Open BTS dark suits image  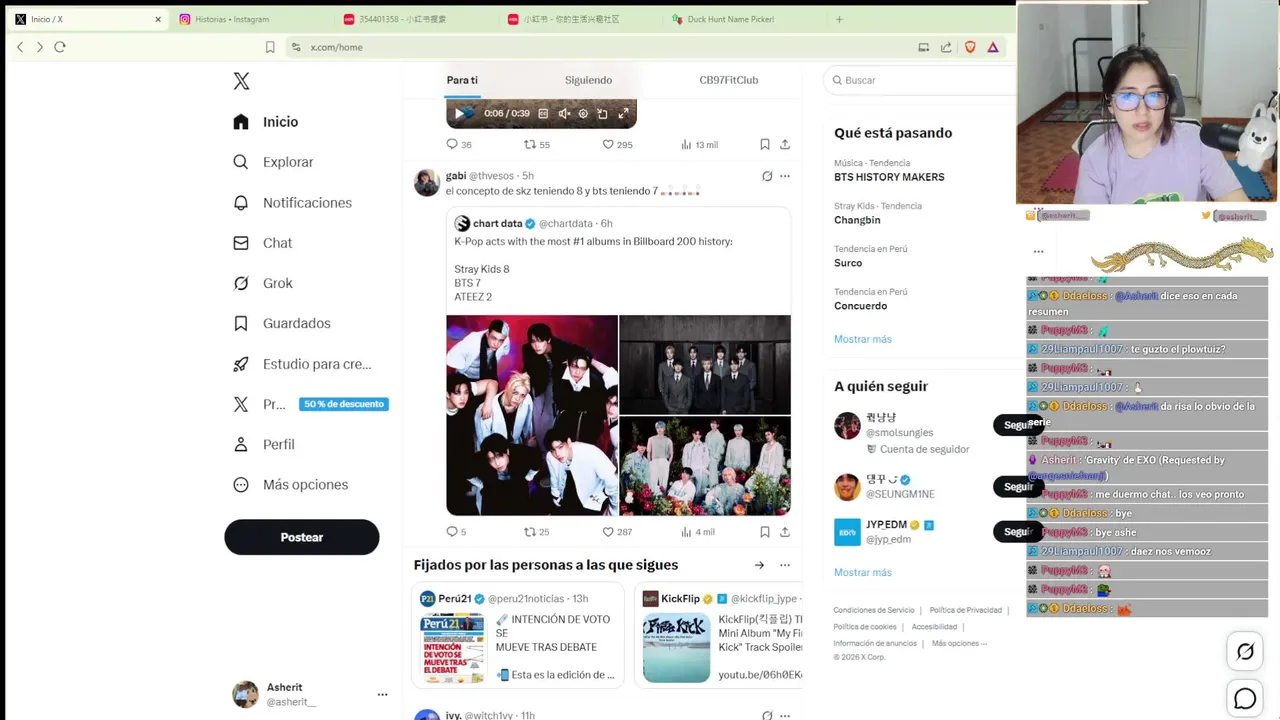[x=705, y=364]
